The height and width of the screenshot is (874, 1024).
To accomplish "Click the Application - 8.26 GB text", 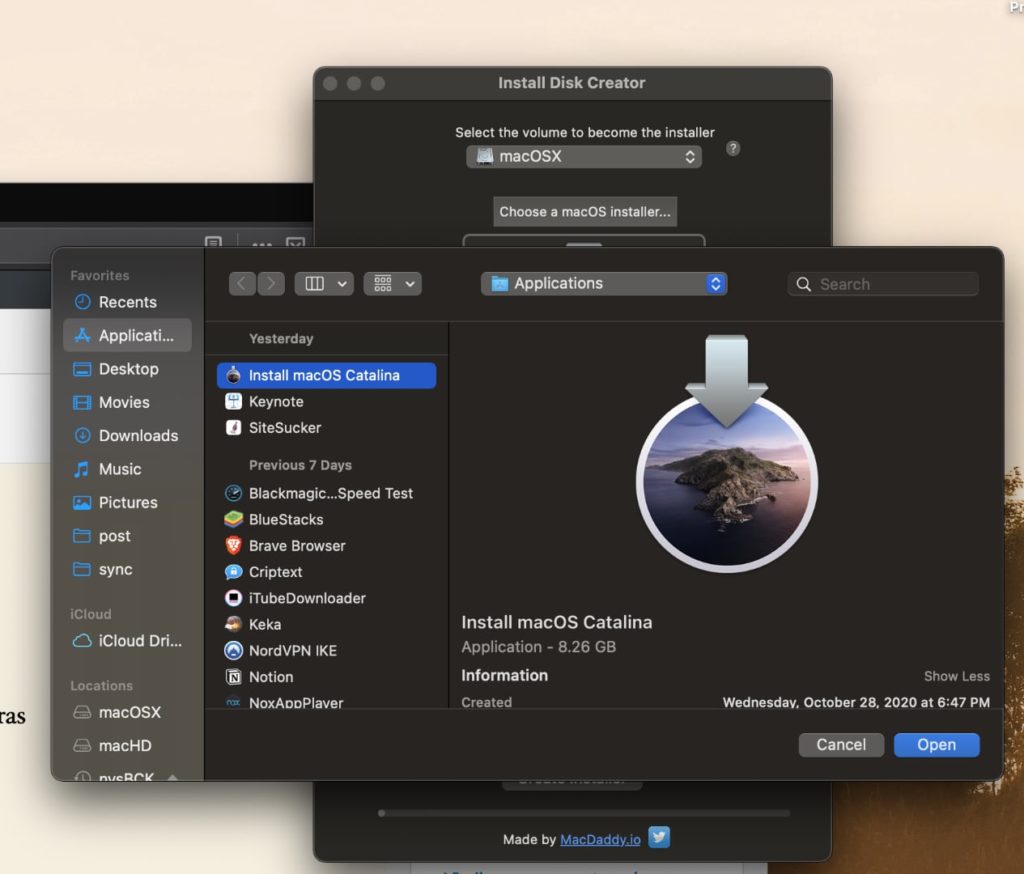I will (x=538, y=647).
